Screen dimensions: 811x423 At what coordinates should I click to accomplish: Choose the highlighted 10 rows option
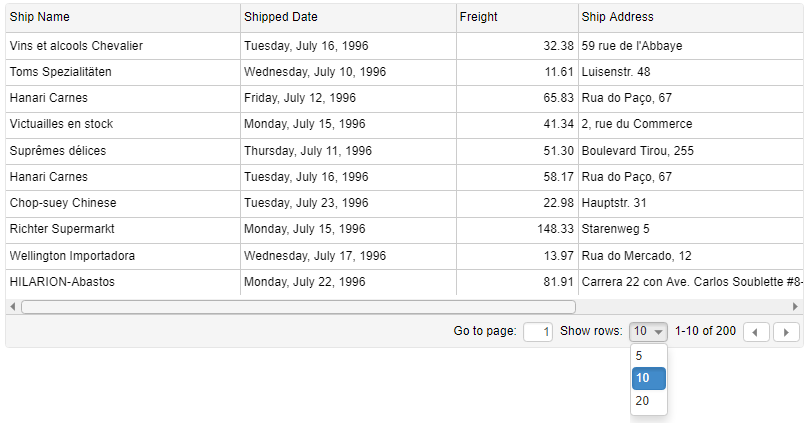[649, 378]
